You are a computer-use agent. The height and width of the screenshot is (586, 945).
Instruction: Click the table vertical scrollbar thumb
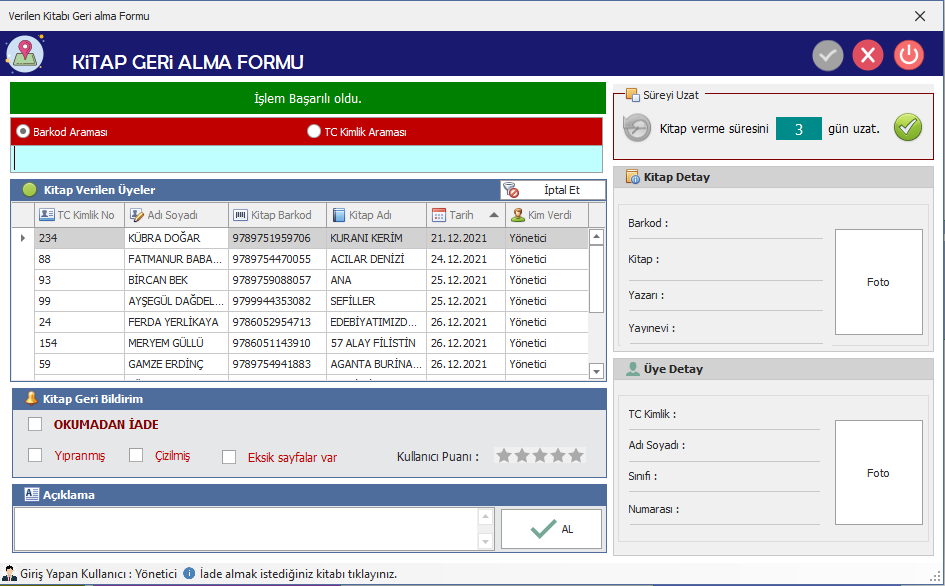596,278
